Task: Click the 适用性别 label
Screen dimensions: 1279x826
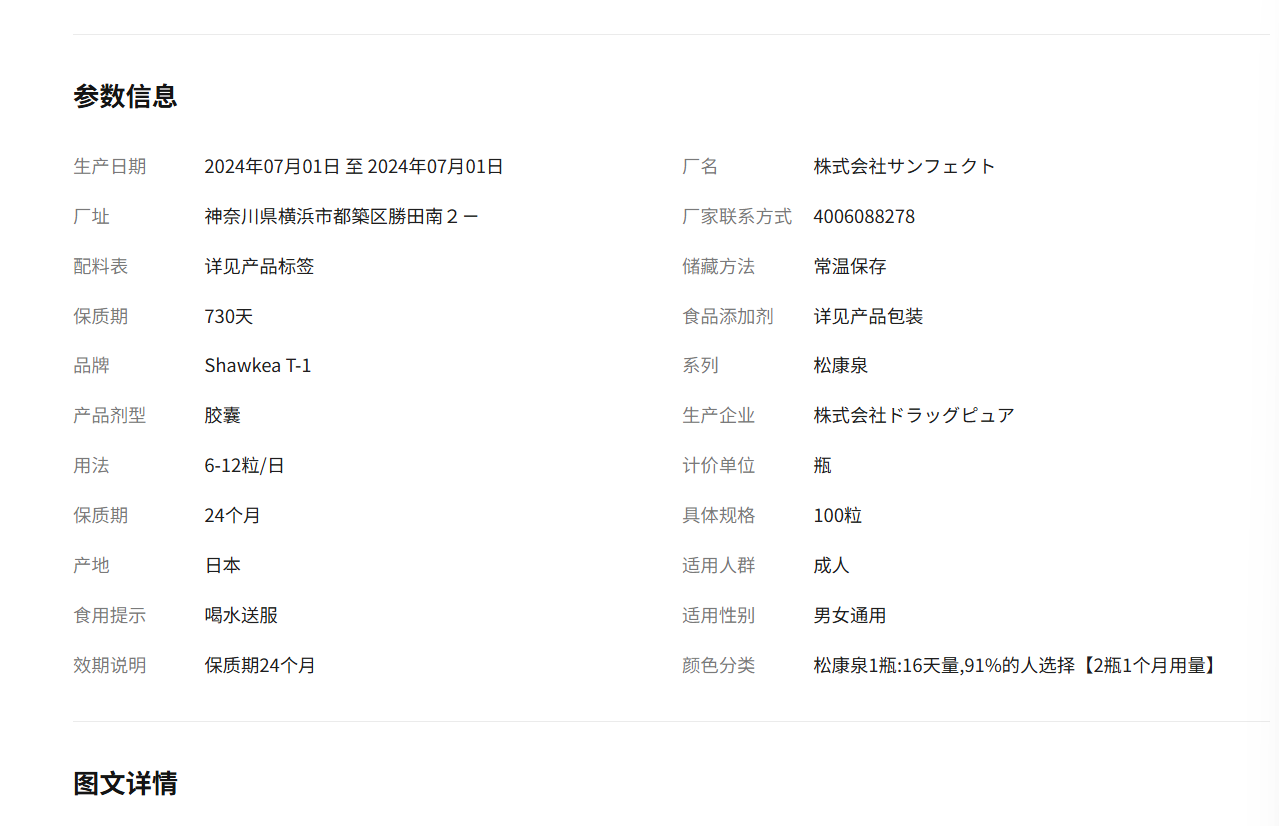Action: pyautogui.click(x=718, y=616)
